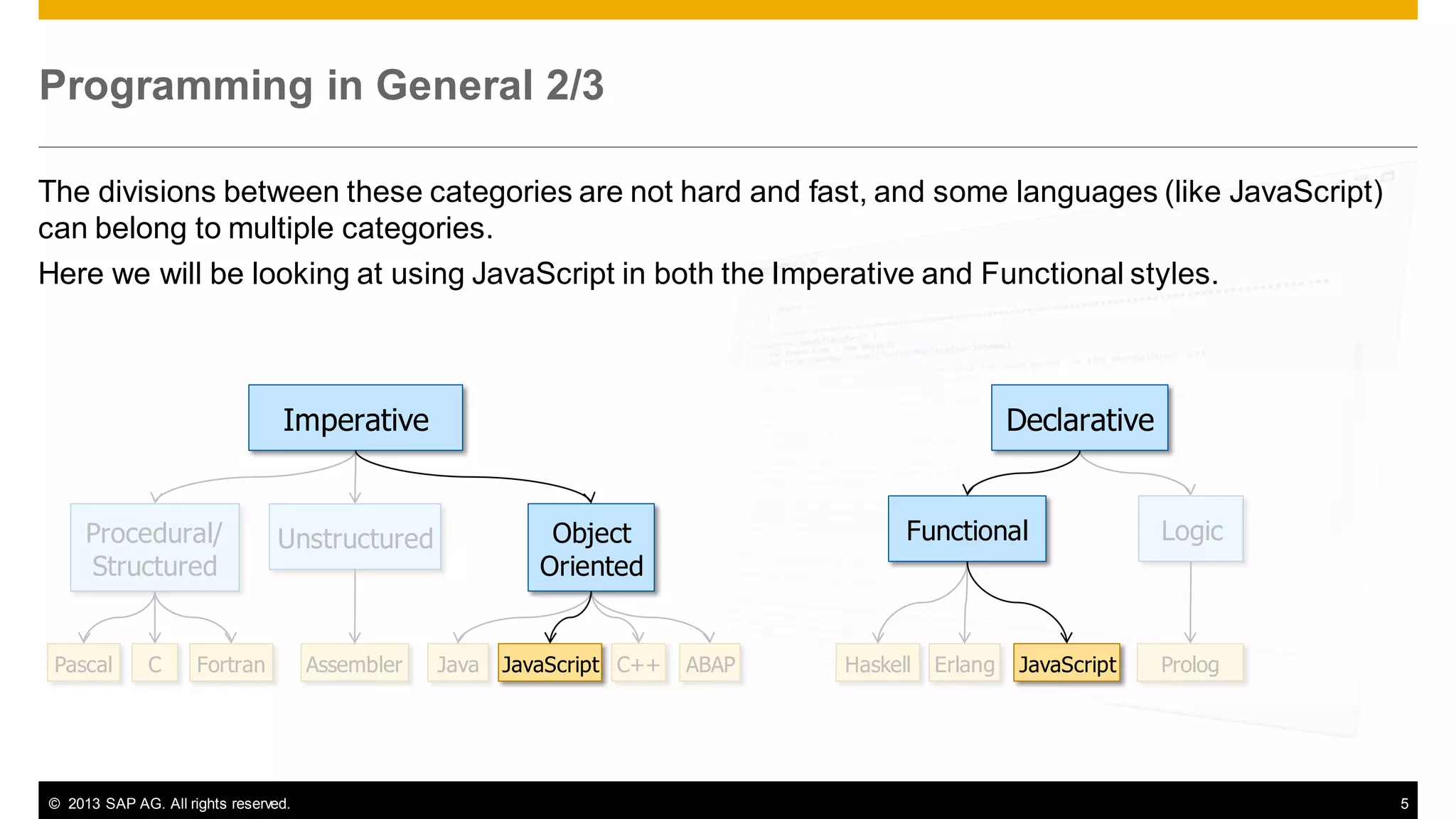Click the slide page number 5

tap(1404, 803)
